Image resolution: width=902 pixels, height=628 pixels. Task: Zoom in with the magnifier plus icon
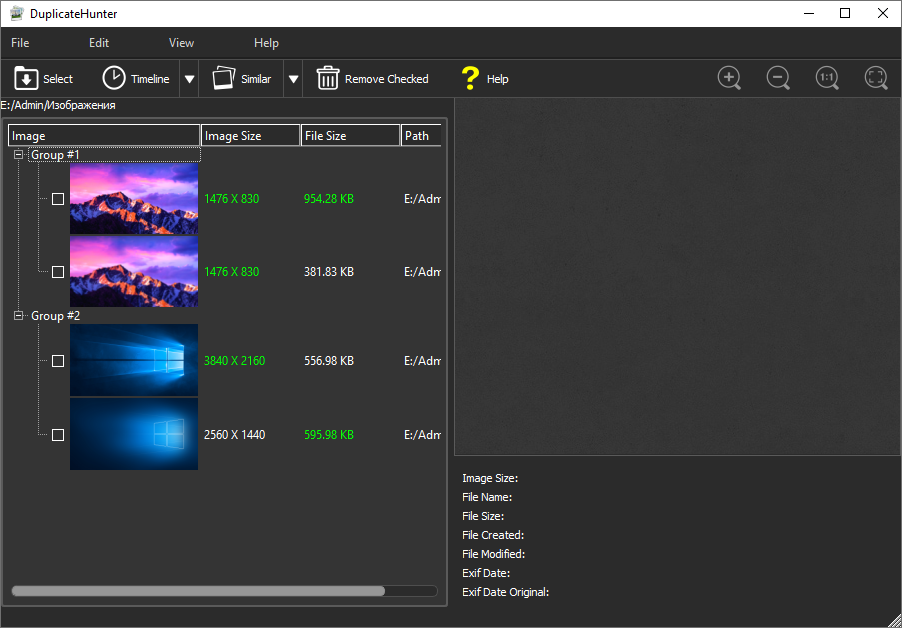(729, 78)
